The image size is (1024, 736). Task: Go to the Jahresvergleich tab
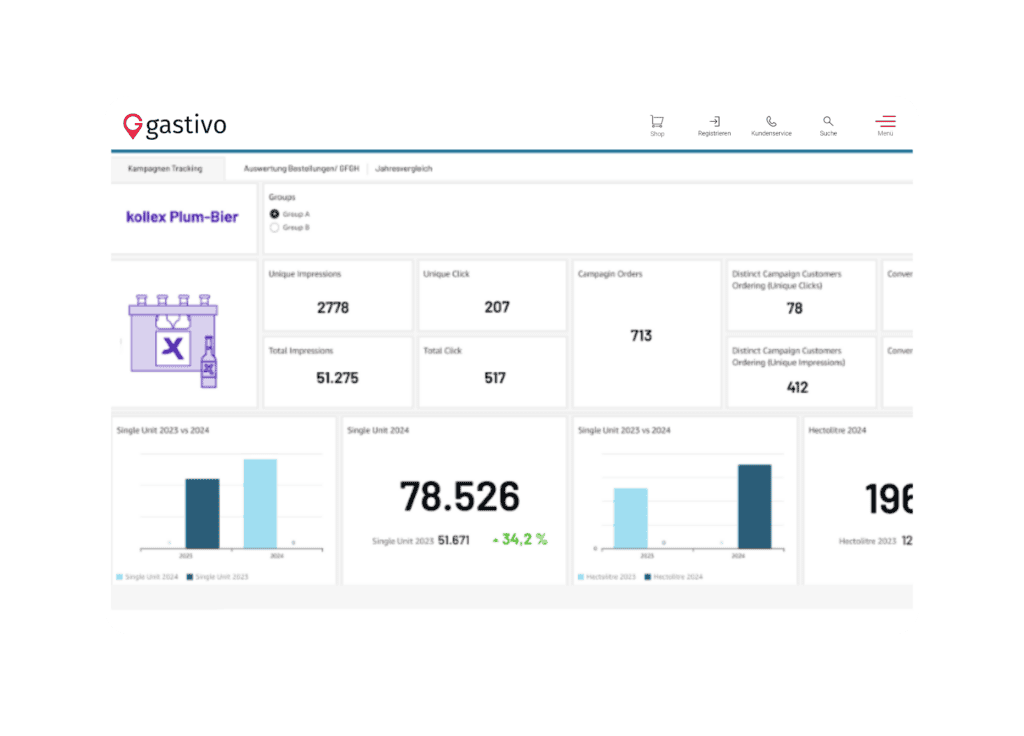pyautogui.click(x=404, y=168)
